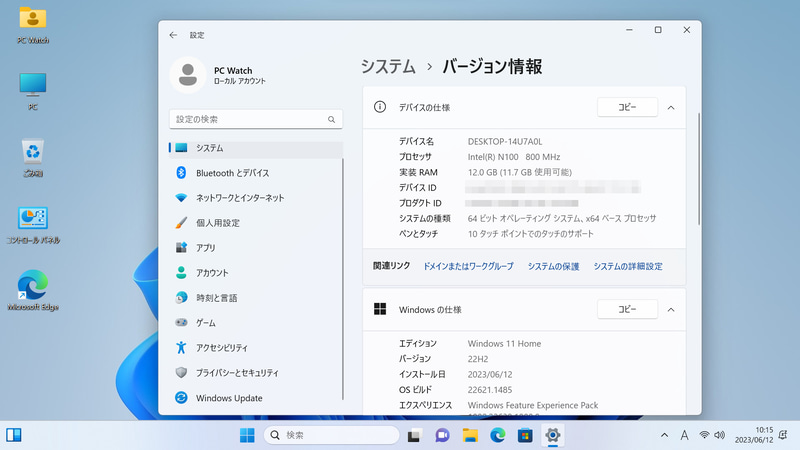800x450 pixels.
Task: Click version value 22H2
Action: [x=478, y=359]
